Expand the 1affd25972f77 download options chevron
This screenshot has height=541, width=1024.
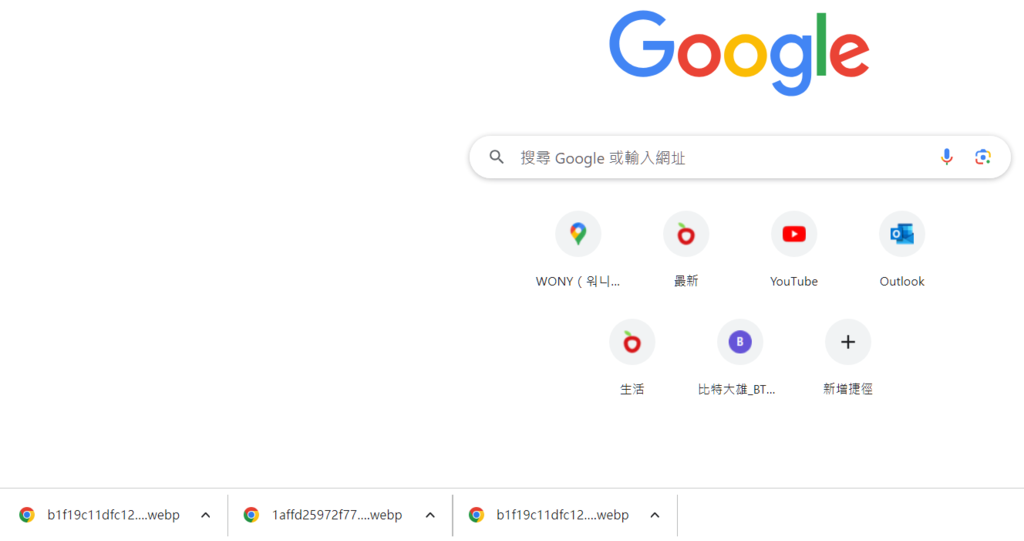click(430, 515)
